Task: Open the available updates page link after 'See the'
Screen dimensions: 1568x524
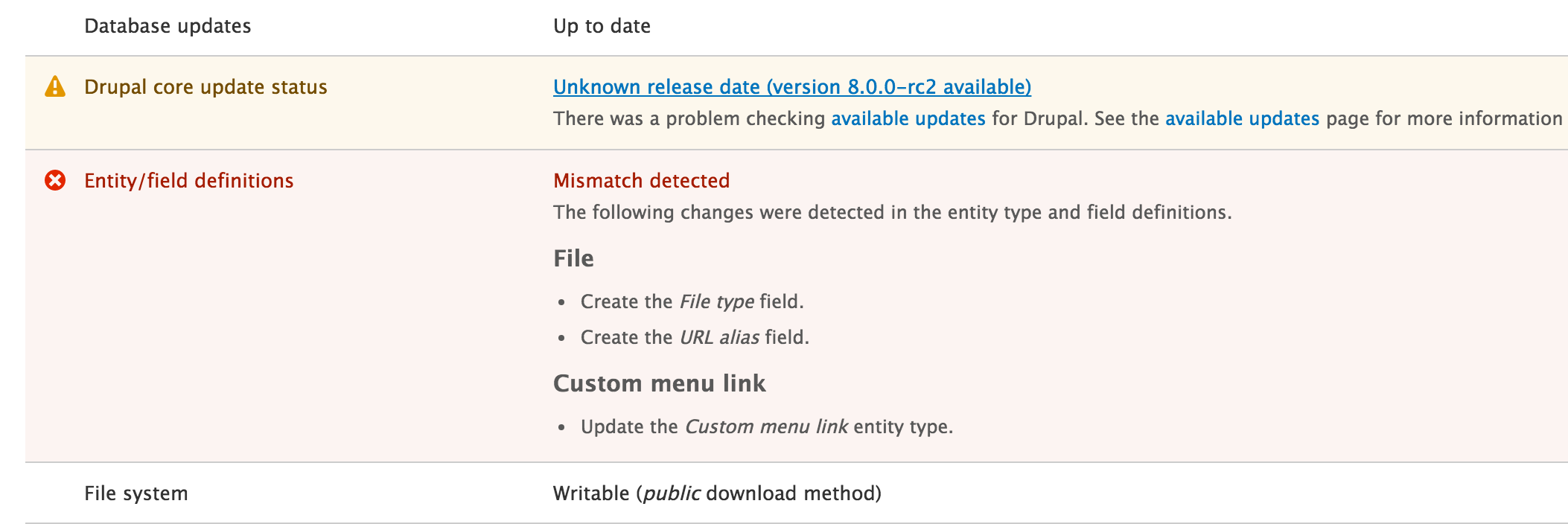Action: 1242,118
